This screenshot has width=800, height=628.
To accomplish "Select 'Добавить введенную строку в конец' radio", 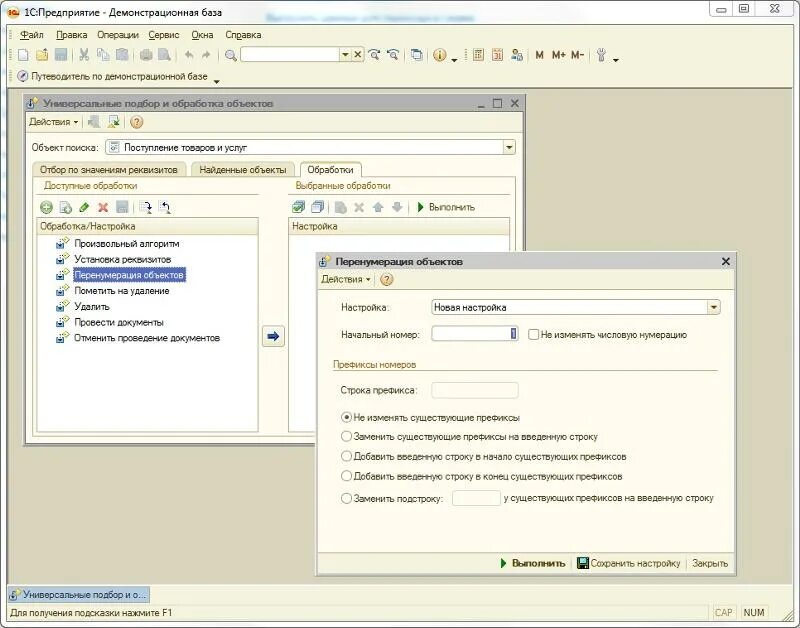I will [x=346, y=476].
